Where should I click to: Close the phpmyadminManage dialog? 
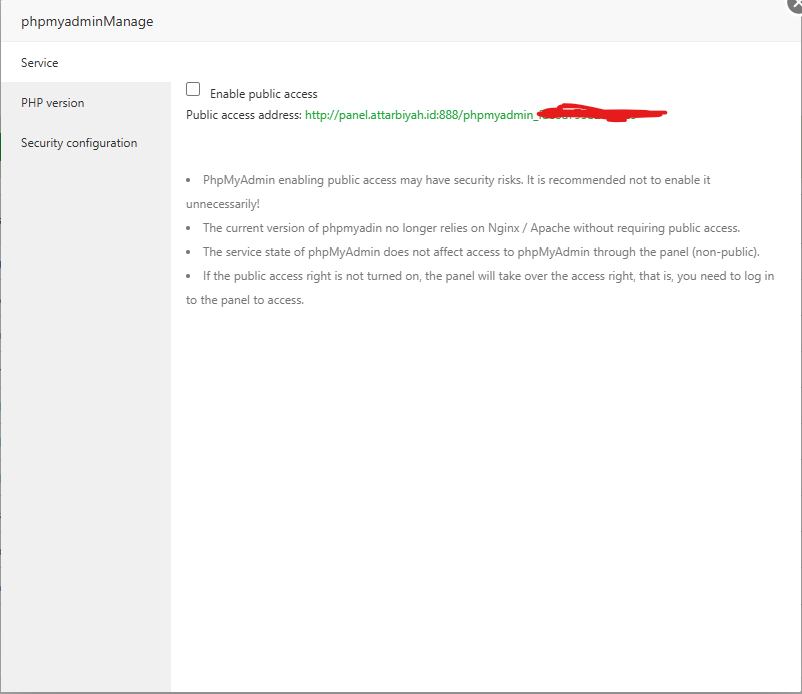coord(795,4)
